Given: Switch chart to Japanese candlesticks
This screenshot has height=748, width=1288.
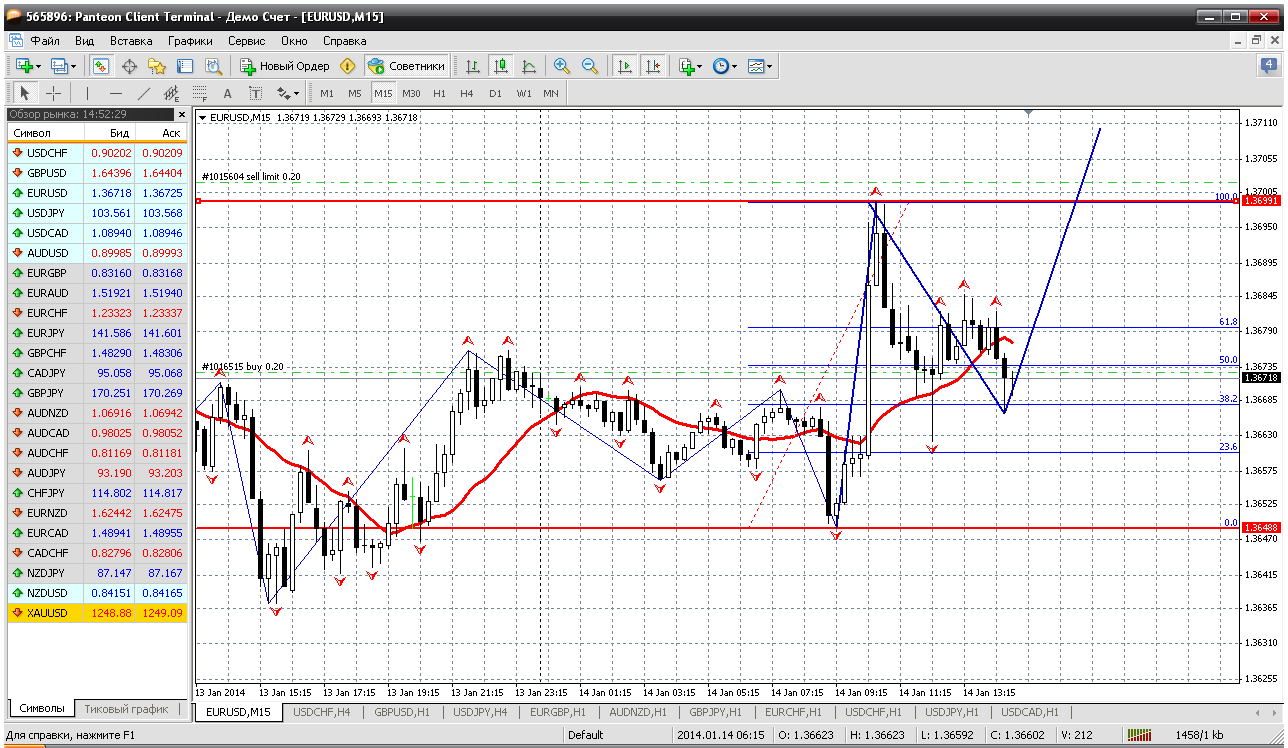Looking at the screenshot, I should (501, 66).
